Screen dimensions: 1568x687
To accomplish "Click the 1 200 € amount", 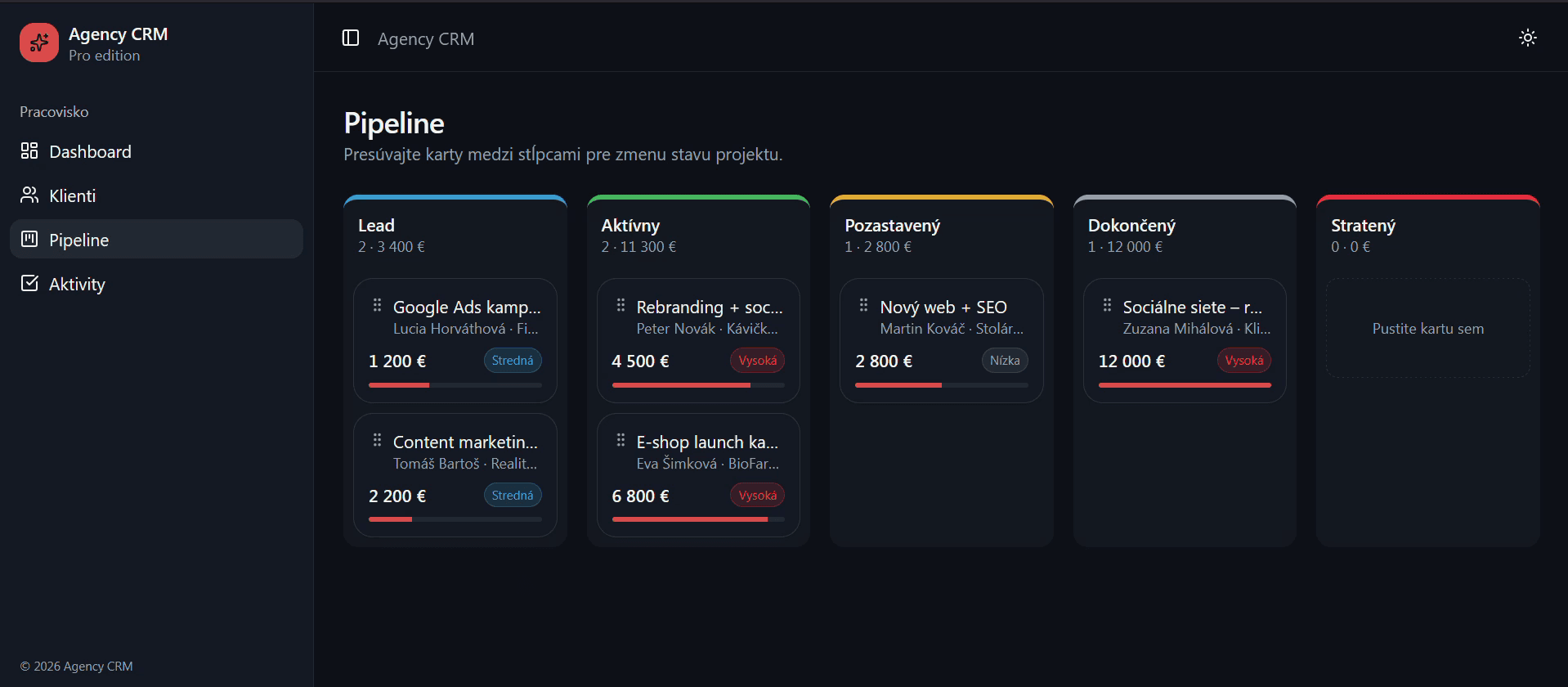I will tap(397, 361).
